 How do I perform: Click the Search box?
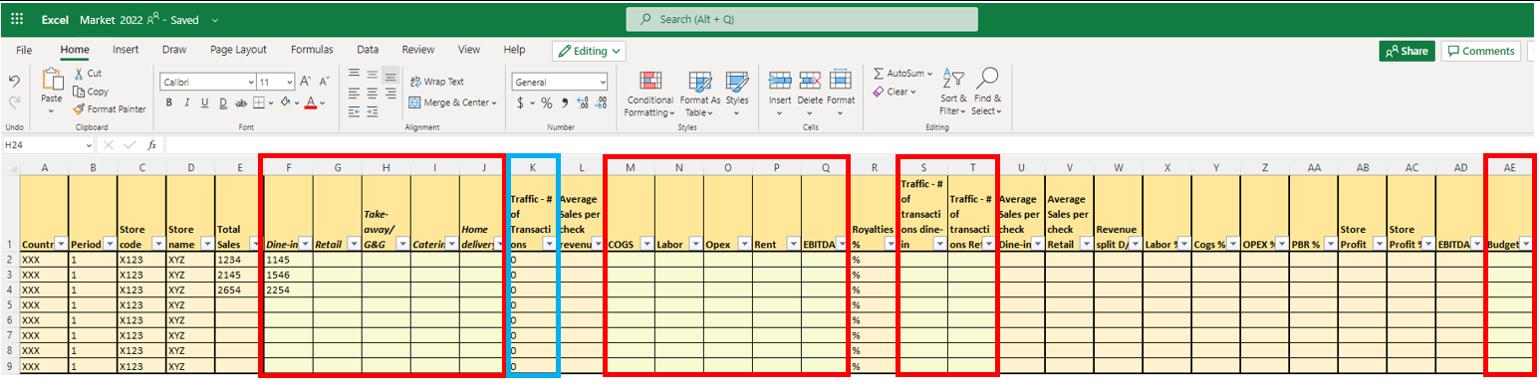(x=802, y=19)
